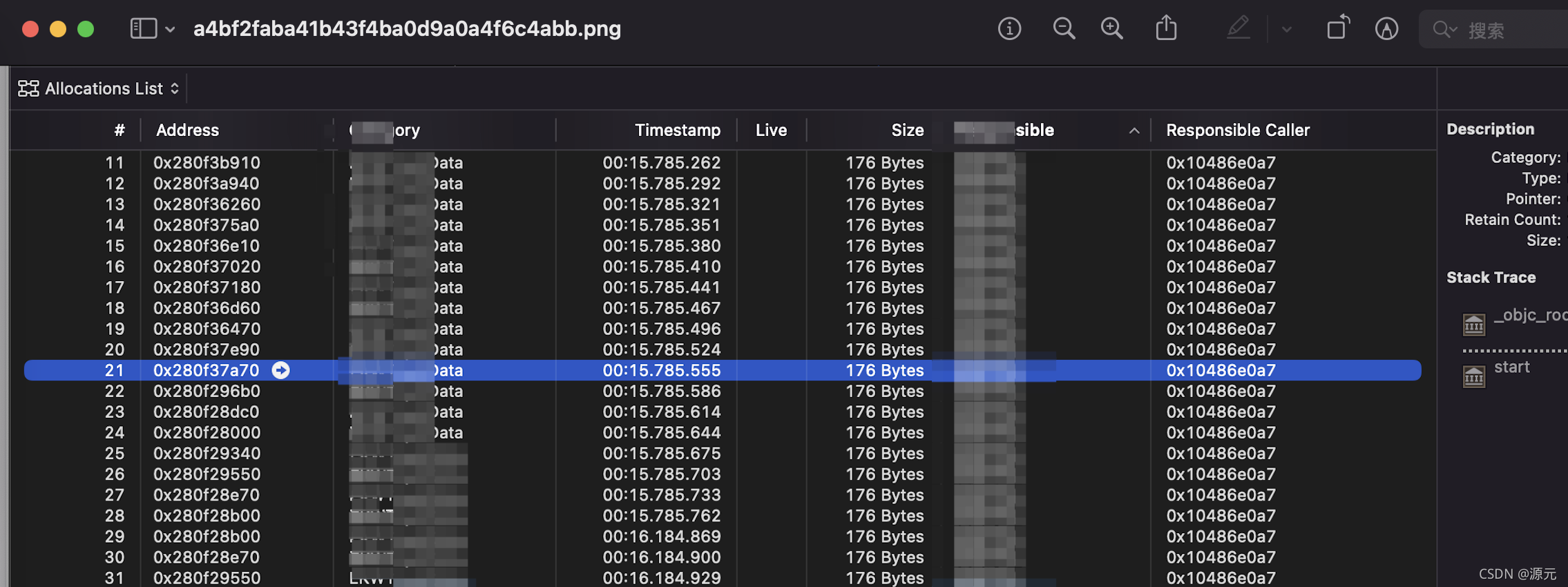Screen dimensions: 1568x587
Task: Select row with address 0x280f37e90
Action: tap(723, 349)
